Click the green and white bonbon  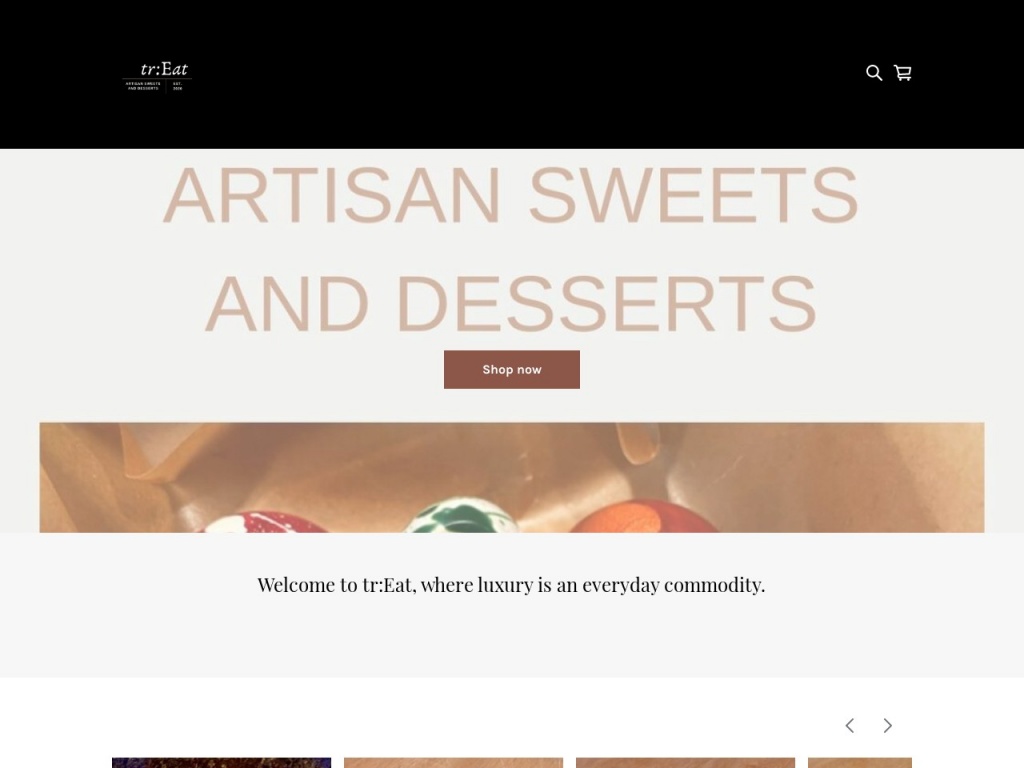point(462,516)
